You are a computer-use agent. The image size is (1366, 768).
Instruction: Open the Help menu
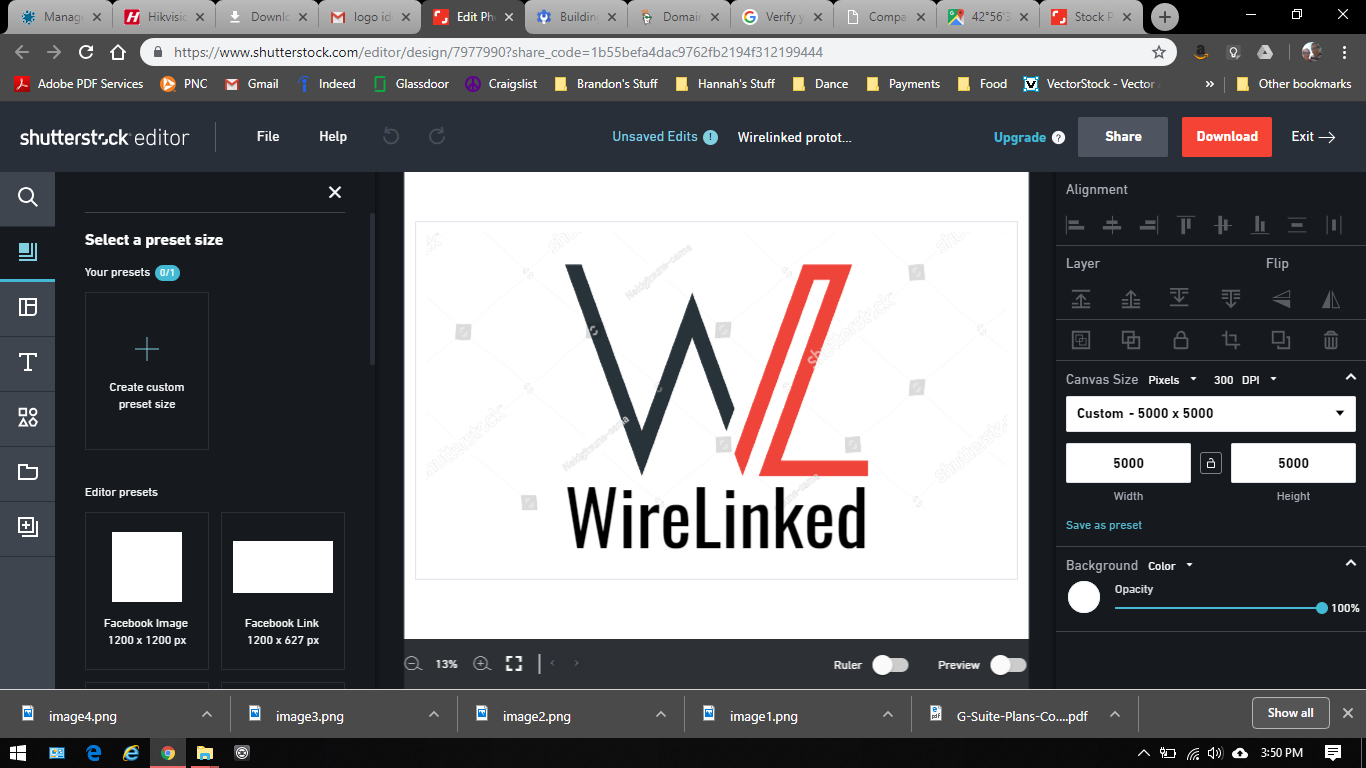pos(333,137)
